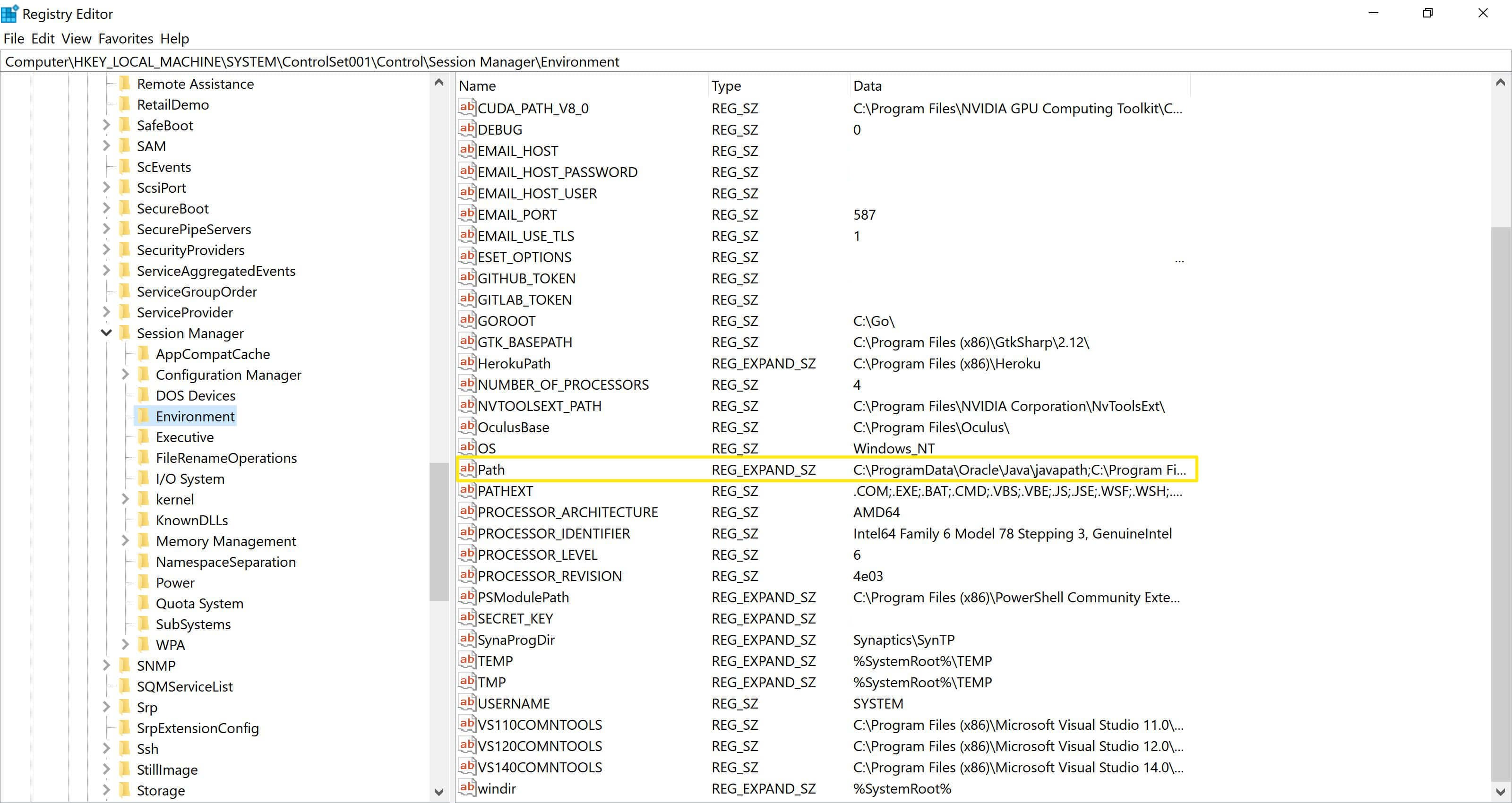Click the ab icon next to PROCESSOR_ARCHITECTURE
Viewport: 1512px width, 803px height.
click(x=467, y=511)
